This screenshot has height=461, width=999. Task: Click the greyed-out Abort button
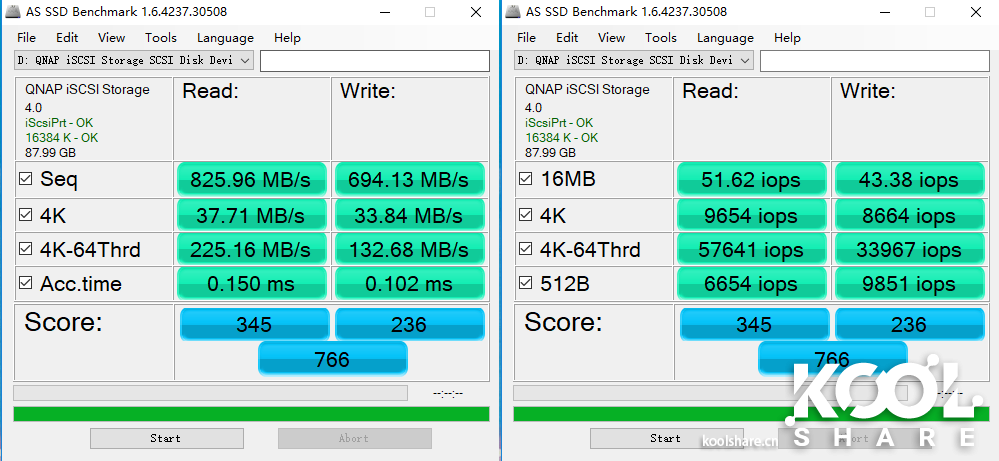click(x=354, y=438)
